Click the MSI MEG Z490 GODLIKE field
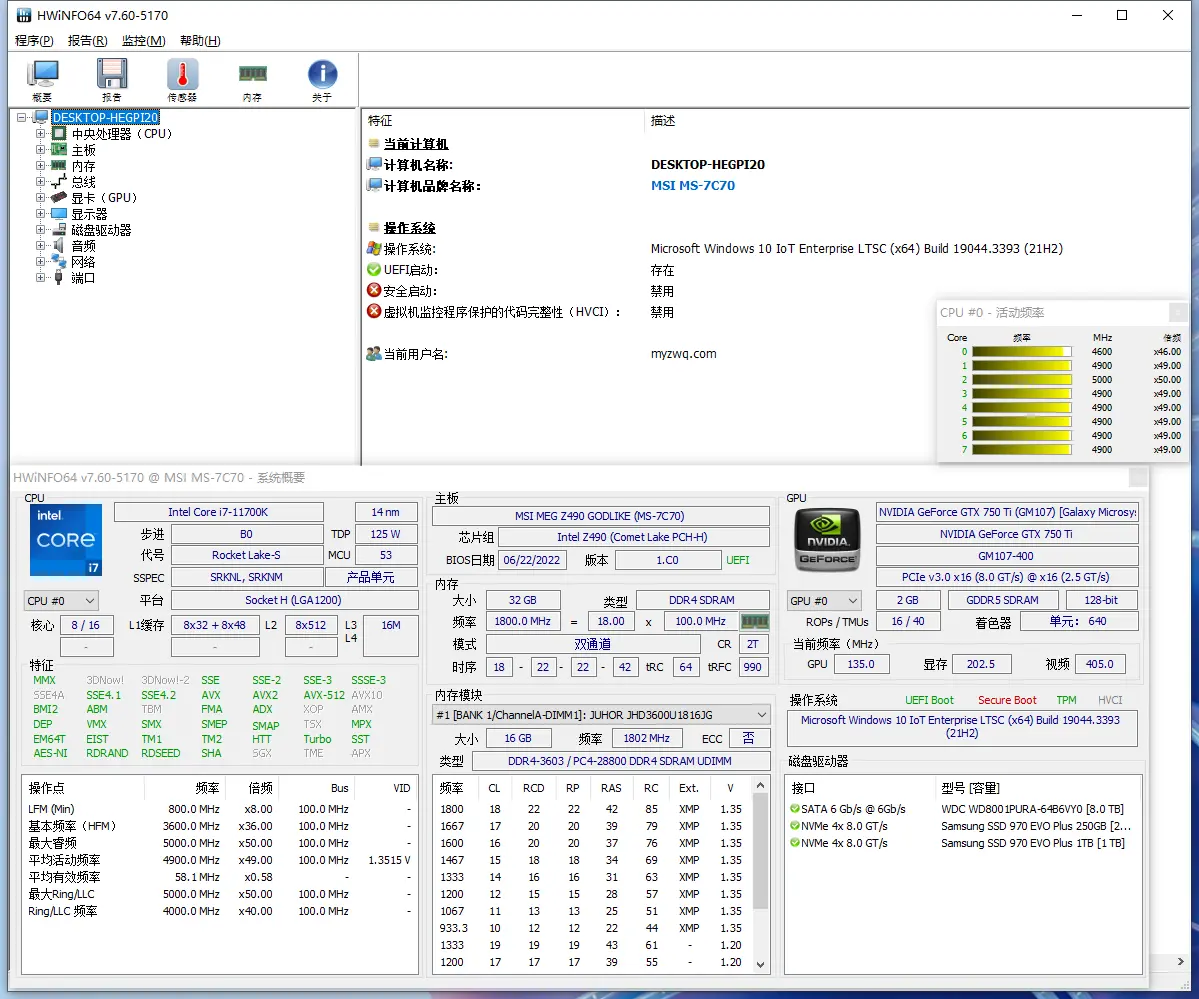Viewport: 1199px width, 999px height. pyautogui.click(x=600, y=516)
